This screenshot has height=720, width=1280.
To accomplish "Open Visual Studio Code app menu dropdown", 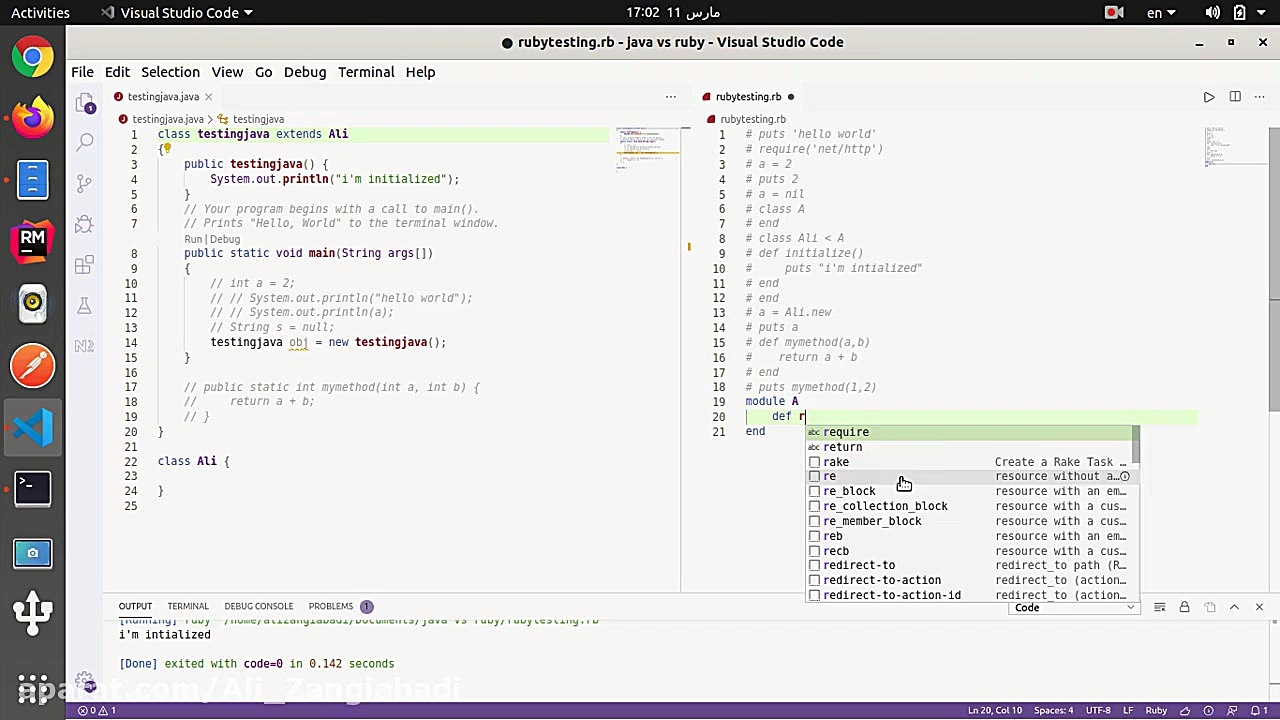I will tap(178, 13).
